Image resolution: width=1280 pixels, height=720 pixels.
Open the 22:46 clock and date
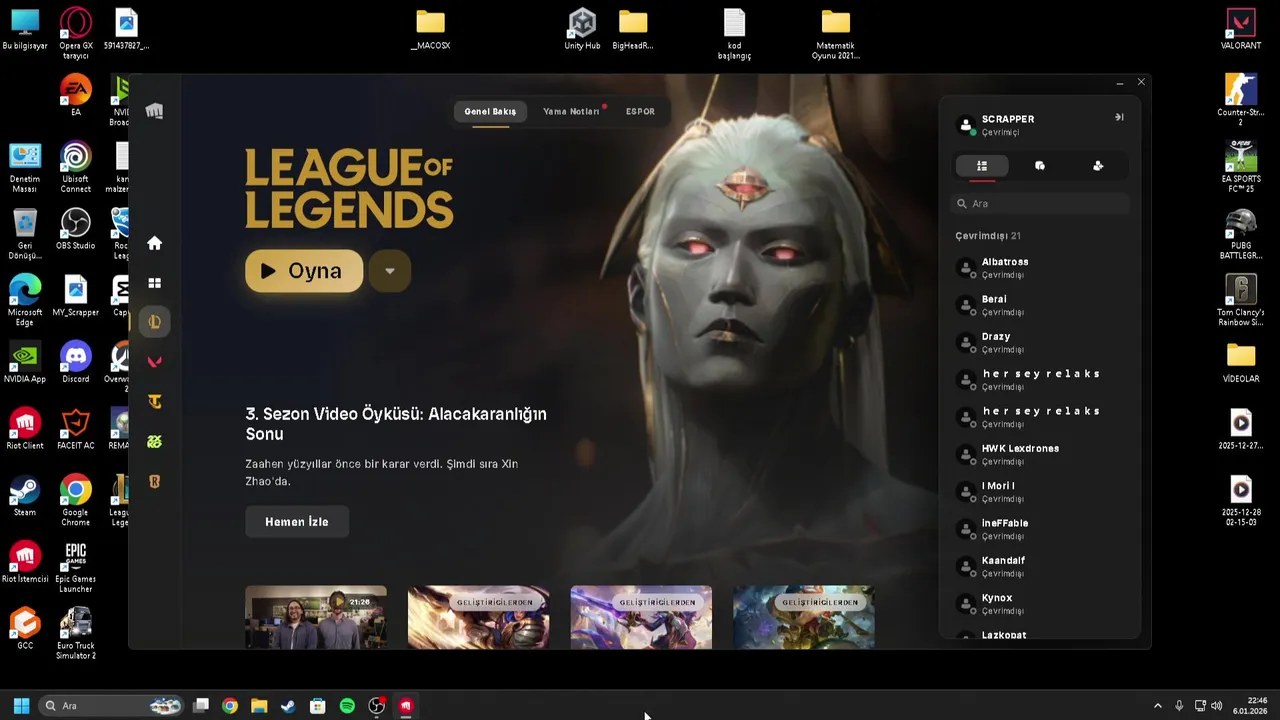1251,706
